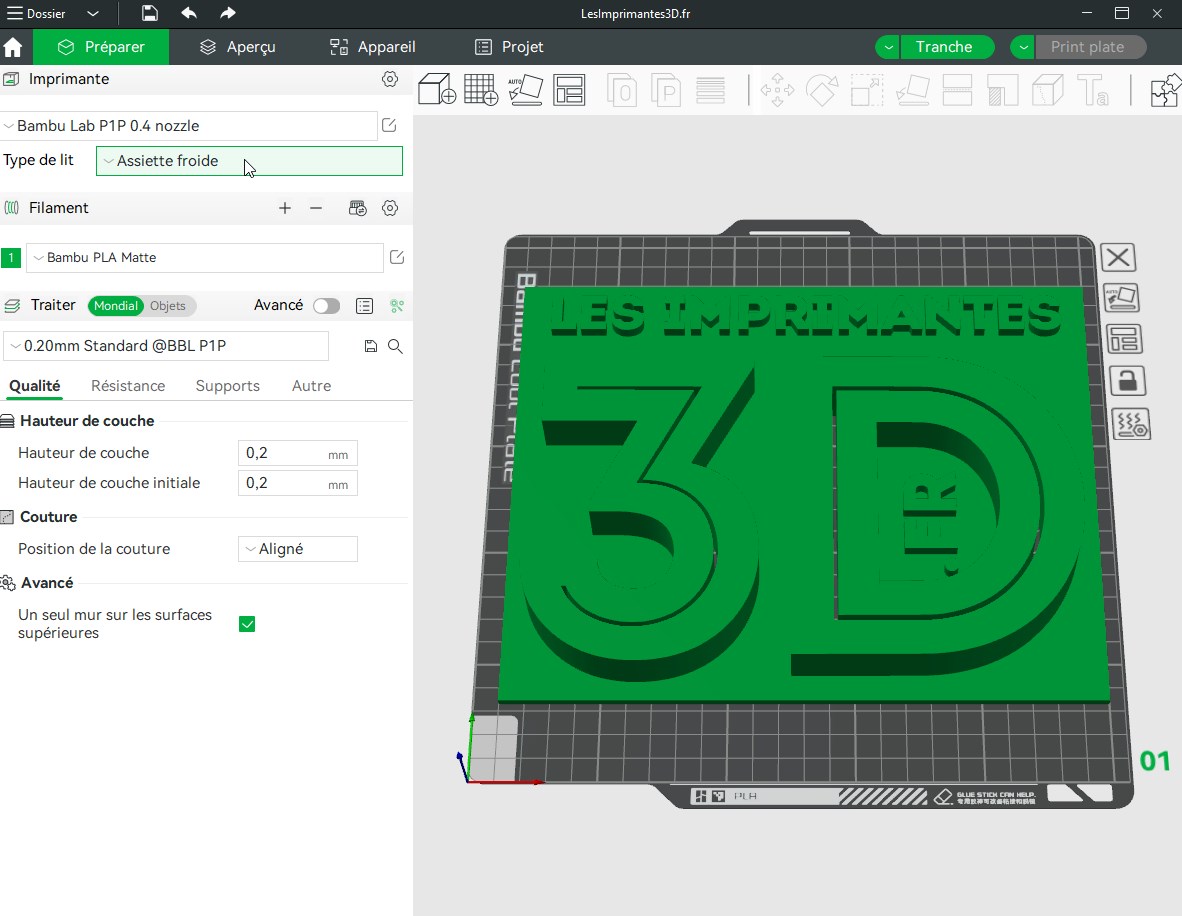Remove the plate with the X icon
Screen dimensions: 1182x916
click(1118, 258)
